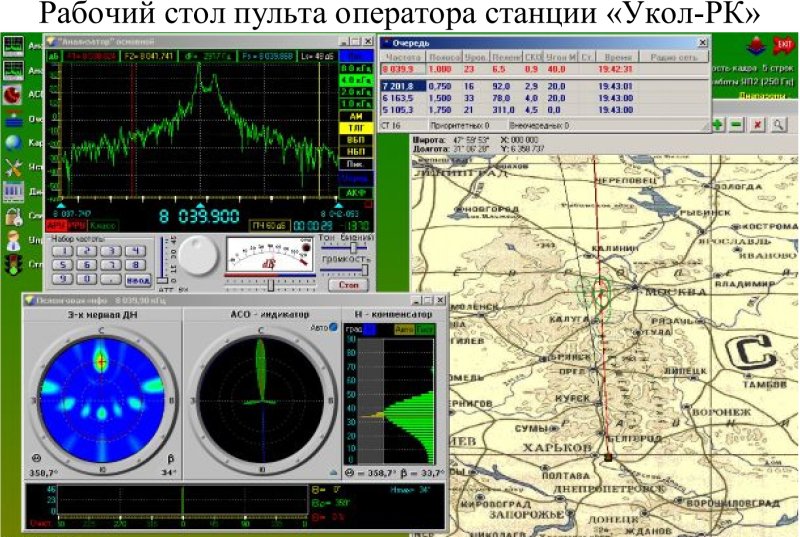The image size is (800, 537).
Task: Select queue row 8 039.9
Action: pos(544,69)
